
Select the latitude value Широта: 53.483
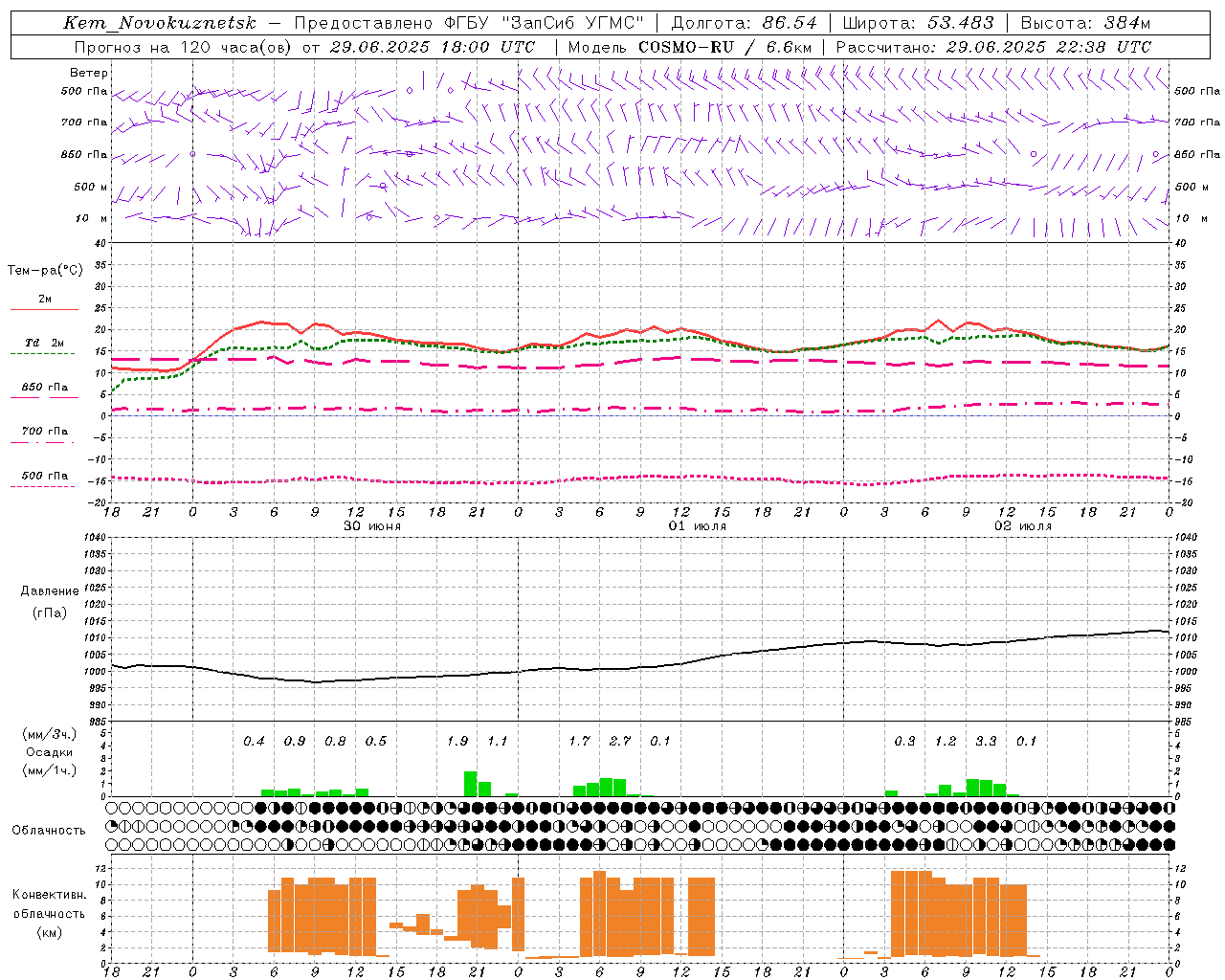(919, 23)
